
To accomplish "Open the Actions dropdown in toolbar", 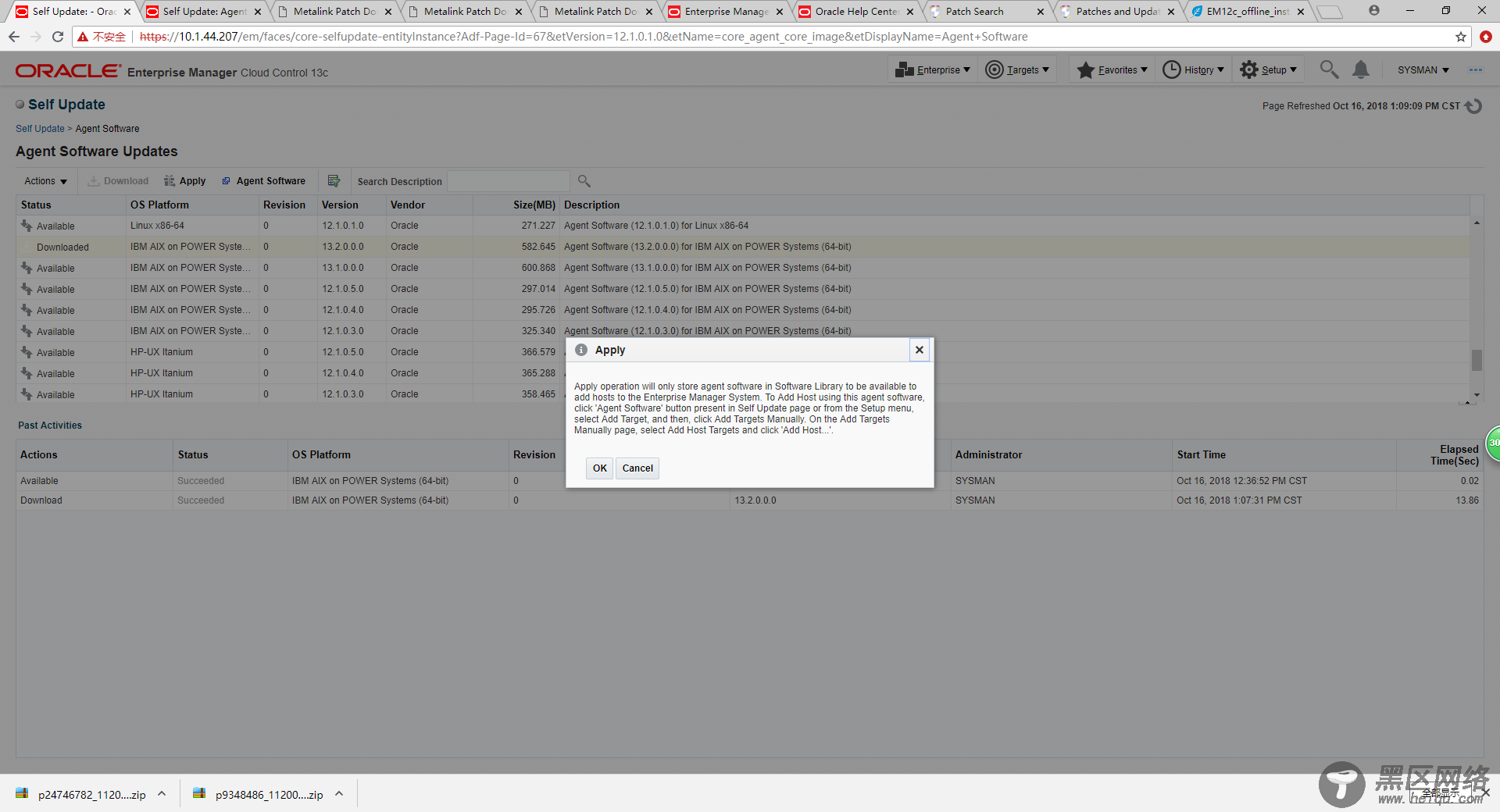I will pos(45,181).
